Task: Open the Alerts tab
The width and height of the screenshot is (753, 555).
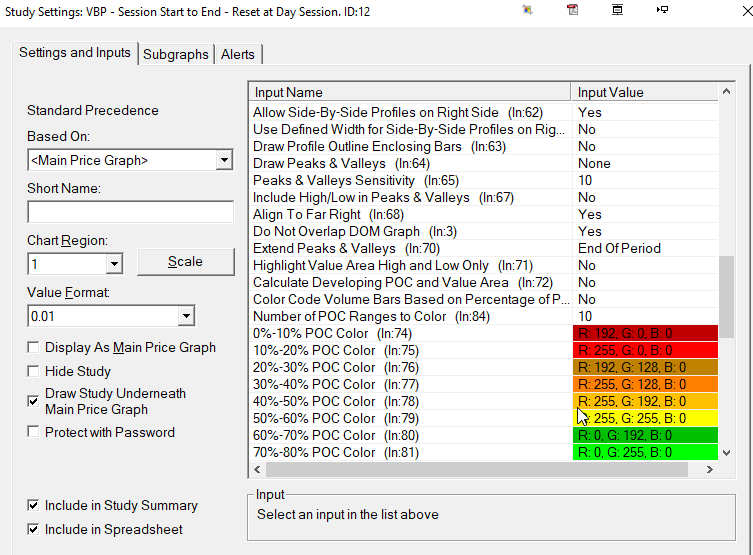Action: point(238,54)
